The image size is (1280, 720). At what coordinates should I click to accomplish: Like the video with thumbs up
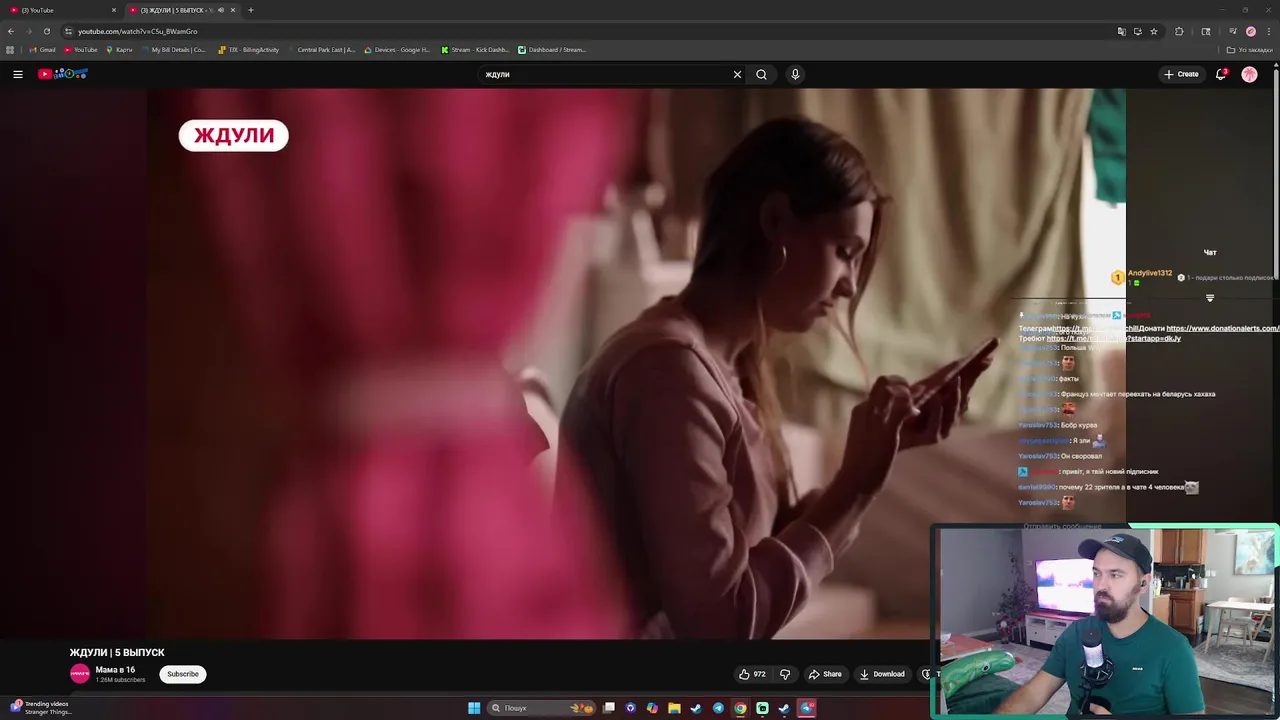(x=752, y=674)
